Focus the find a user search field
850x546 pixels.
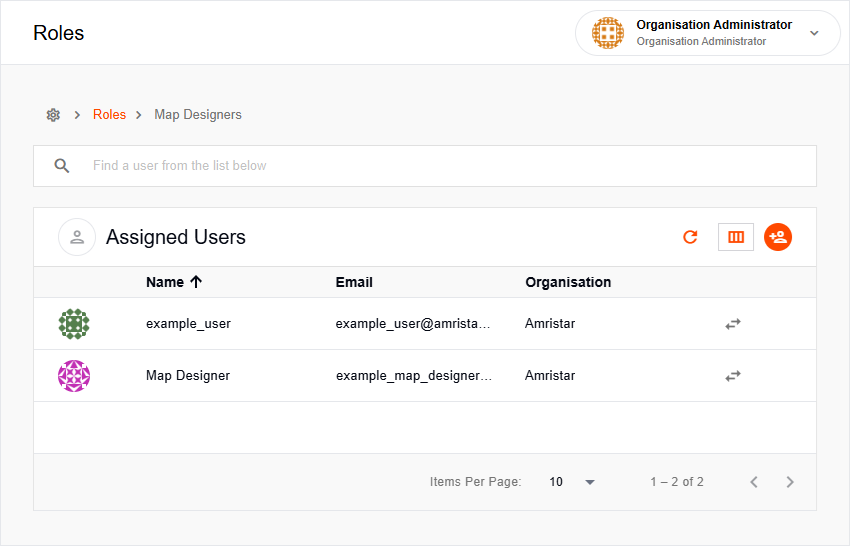tap(425, 166)
